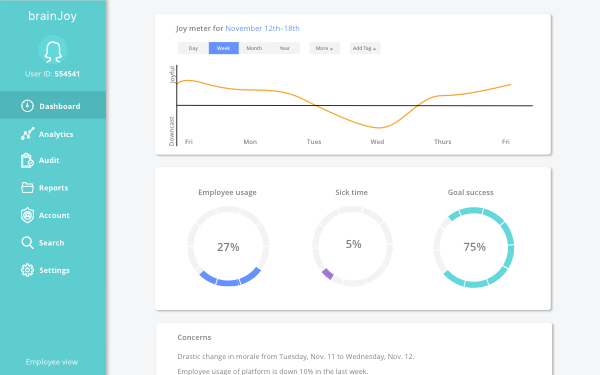Open the Dashboard menu item
Viewport: 600px width, 375px height.
click(x=53, y=105)
